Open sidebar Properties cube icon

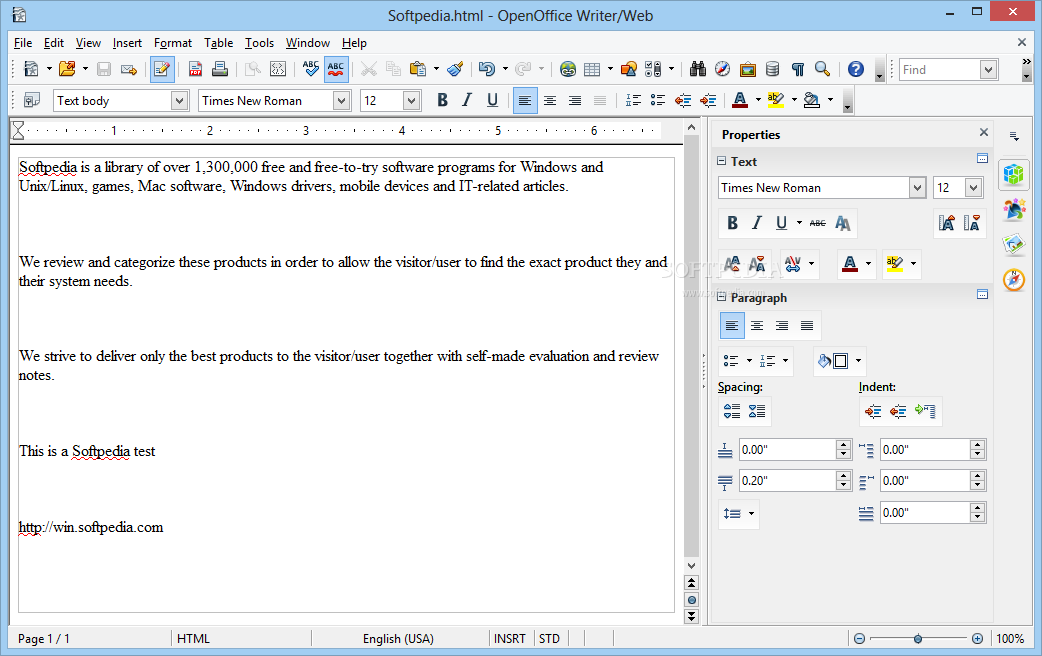[x=1014, y=175]
